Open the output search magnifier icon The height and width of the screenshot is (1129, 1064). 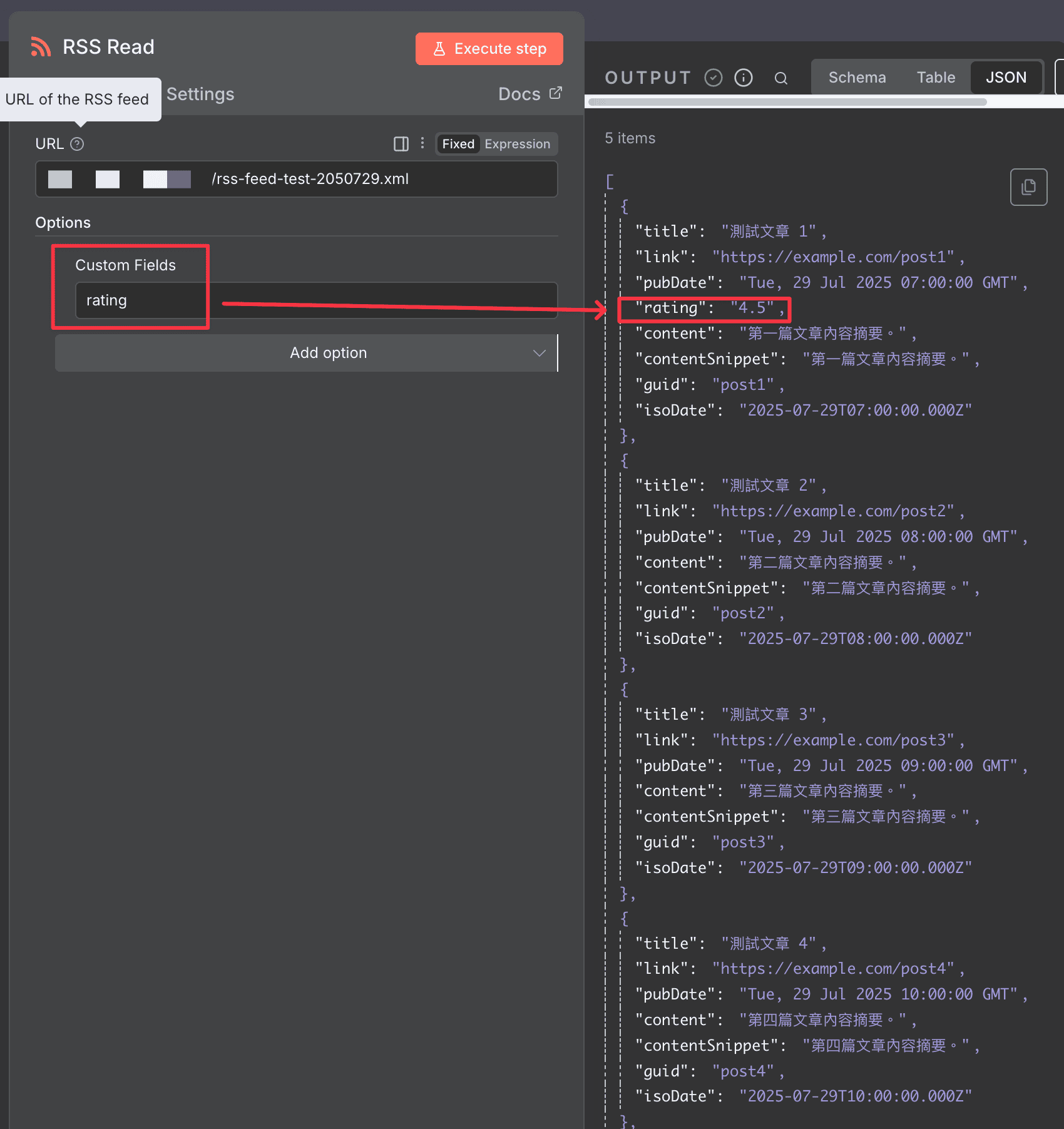(780, 78)
